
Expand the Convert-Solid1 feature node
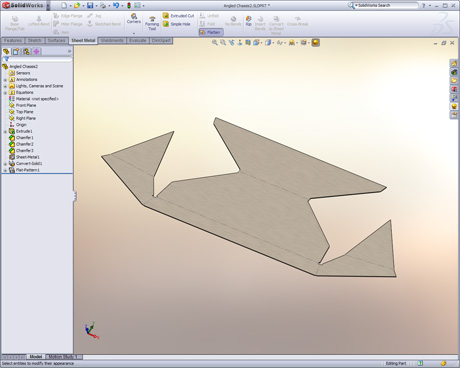point(5,164)
